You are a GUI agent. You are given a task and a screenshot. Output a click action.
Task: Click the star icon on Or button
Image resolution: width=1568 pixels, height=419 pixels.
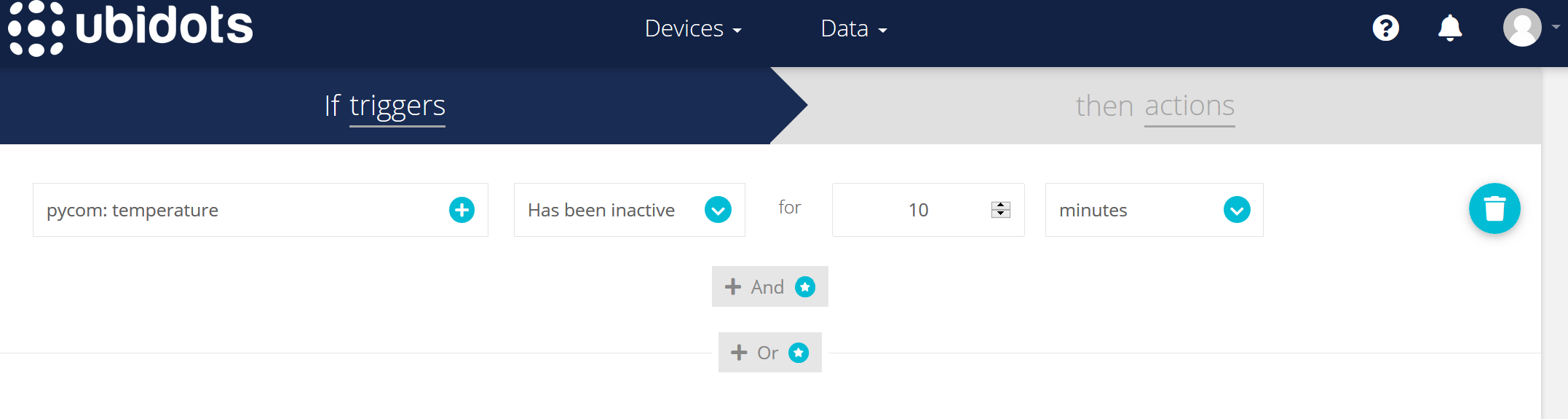tap(799, 353)
